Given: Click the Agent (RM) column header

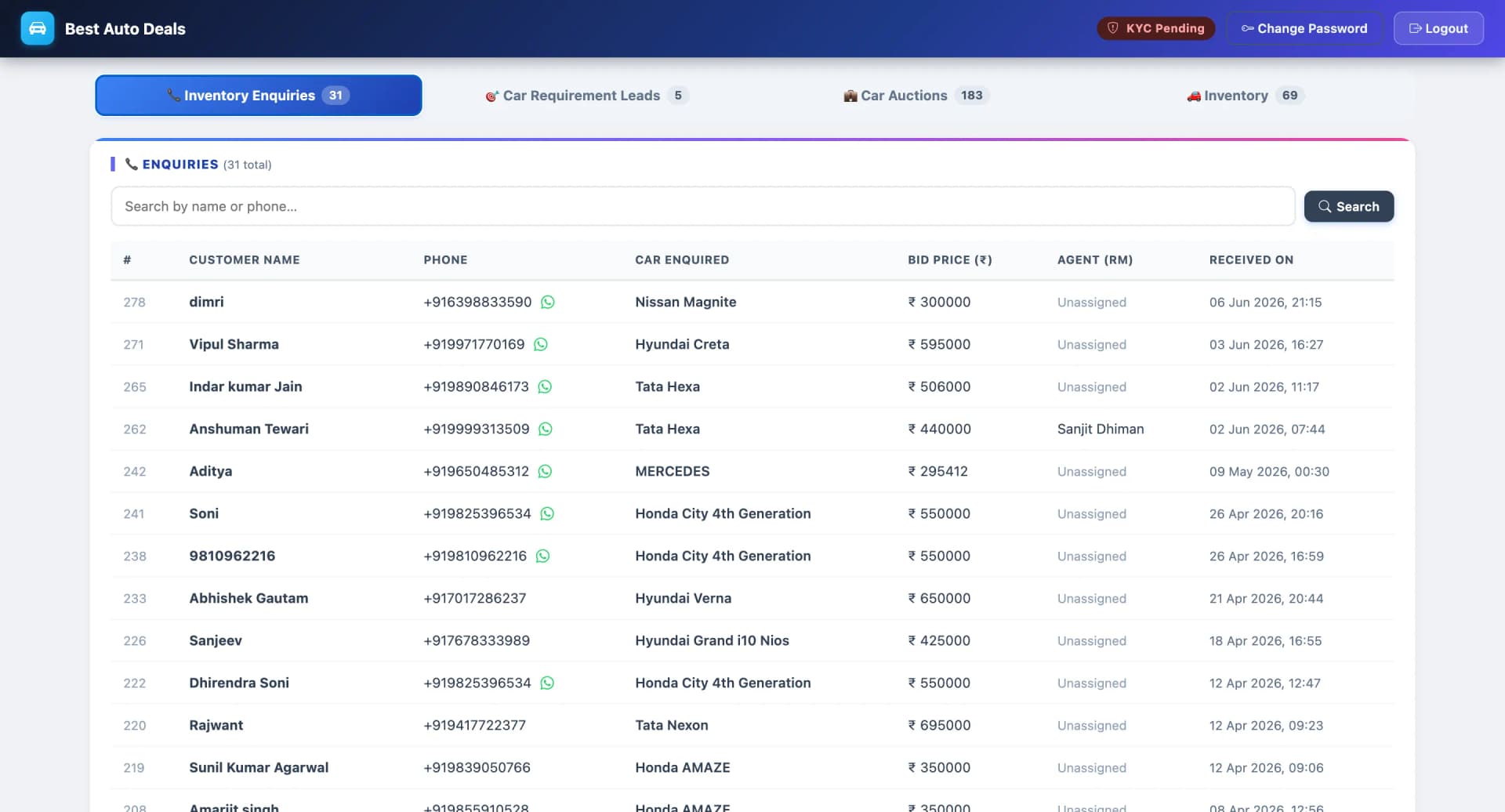Looking at the screenshot, I should [x=1095, y=259].
